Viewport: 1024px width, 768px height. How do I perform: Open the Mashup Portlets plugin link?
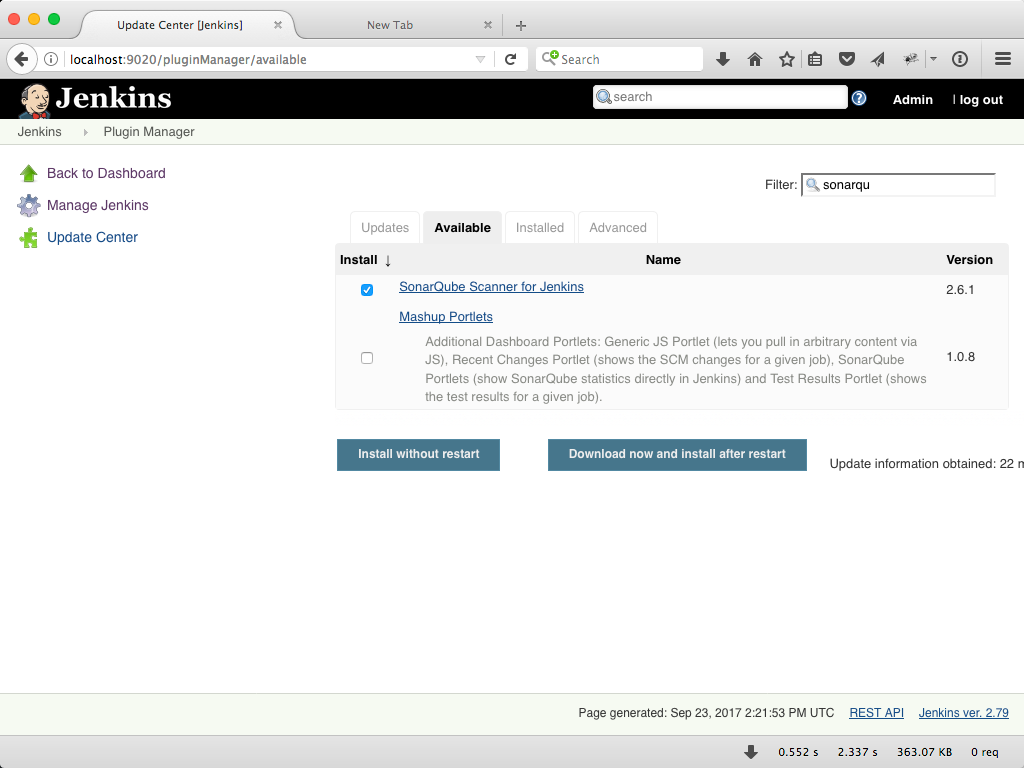click(446, 317)
